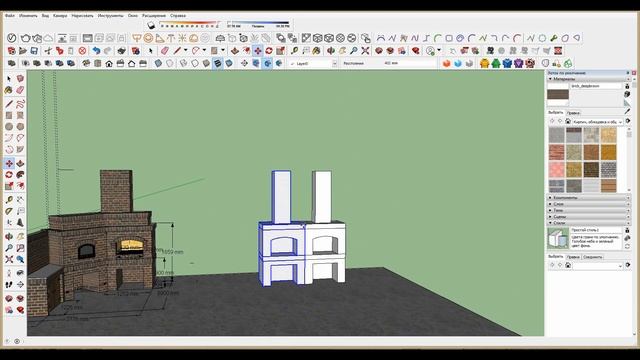640x360 pixels.
Task: Toggle Back Edges style
Action: [170, 63]
